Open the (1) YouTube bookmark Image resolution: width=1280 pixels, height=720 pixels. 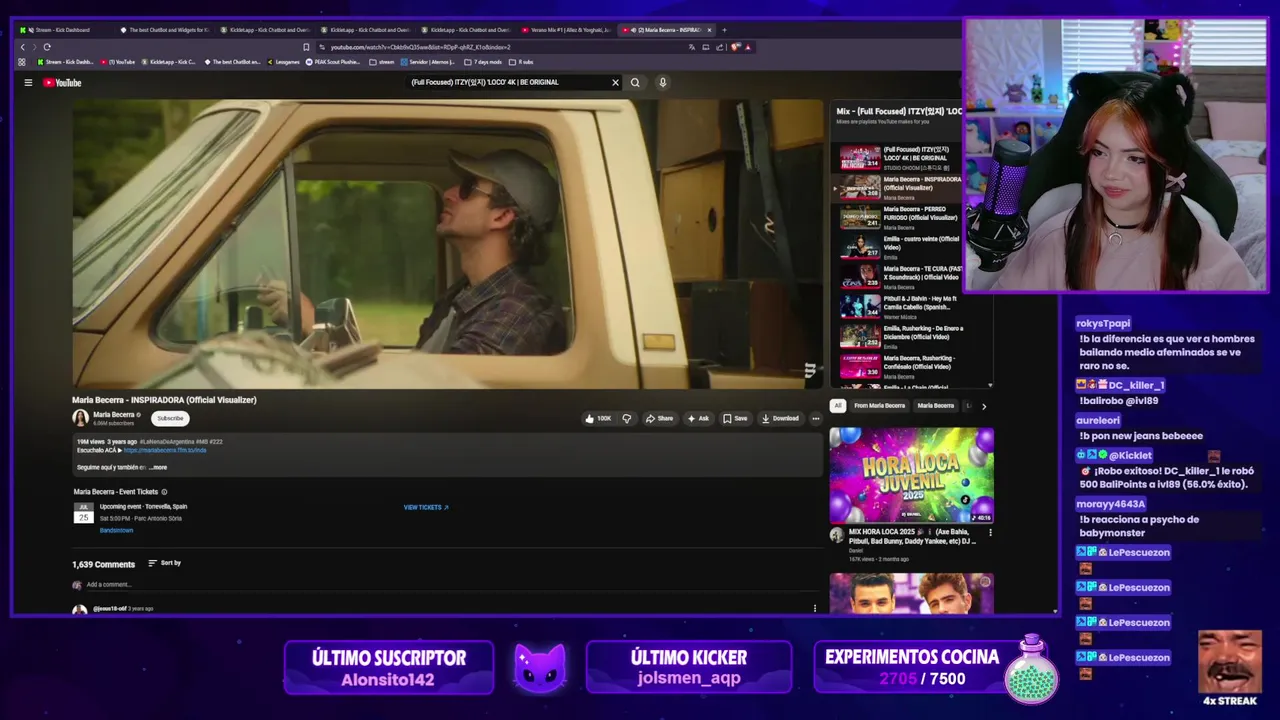click(119, 62)
